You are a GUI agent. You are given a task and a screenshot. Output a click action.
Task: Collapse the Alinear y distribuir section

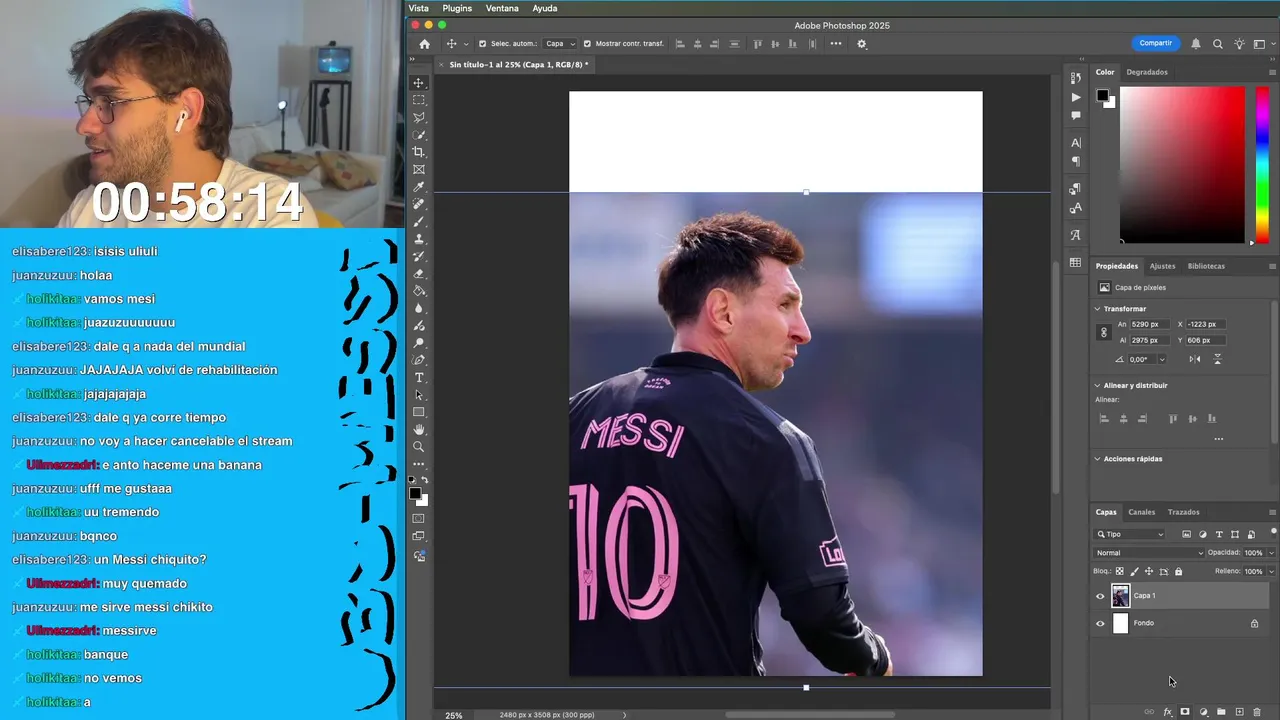(1097, 385)
